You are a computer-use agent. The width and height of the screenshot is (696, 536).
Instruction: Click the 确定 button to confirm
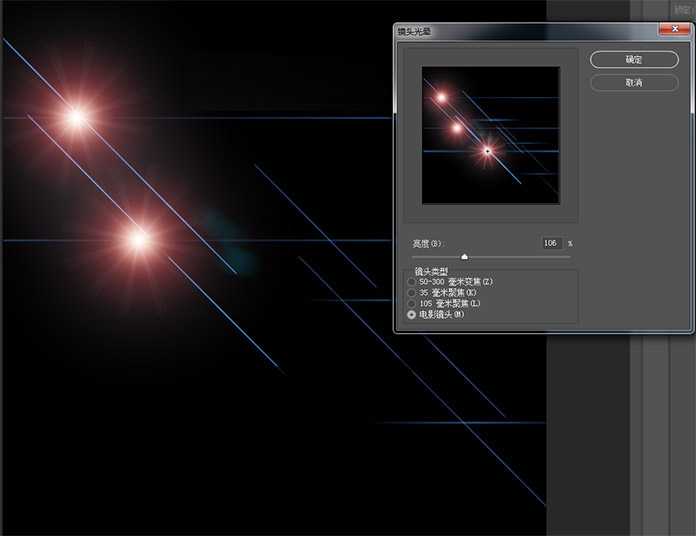[633, 60]
